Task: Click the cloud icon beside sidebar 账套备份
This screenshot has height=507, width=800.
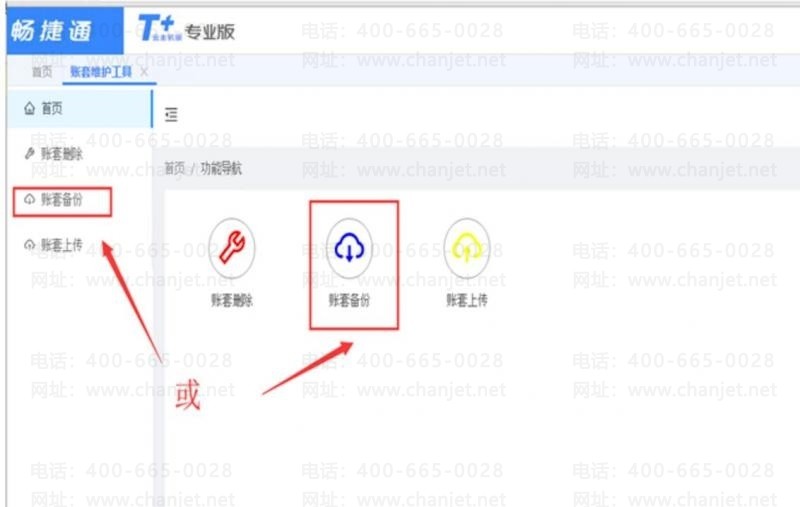Action: click(30, 199)
